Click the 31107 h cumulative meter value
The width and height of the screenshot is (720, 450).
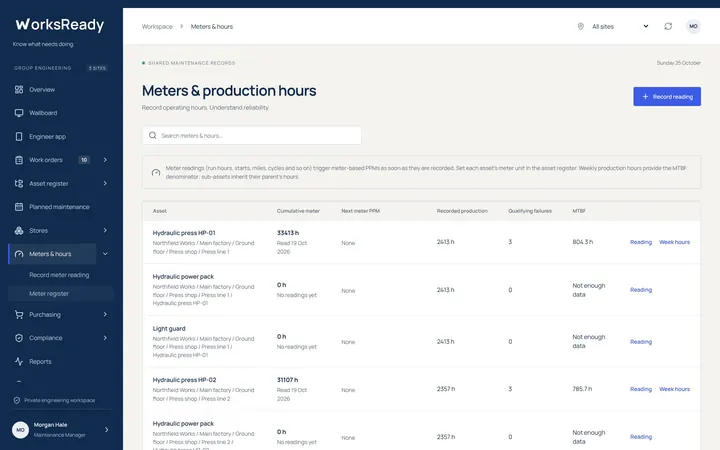[x=287, y=380]
